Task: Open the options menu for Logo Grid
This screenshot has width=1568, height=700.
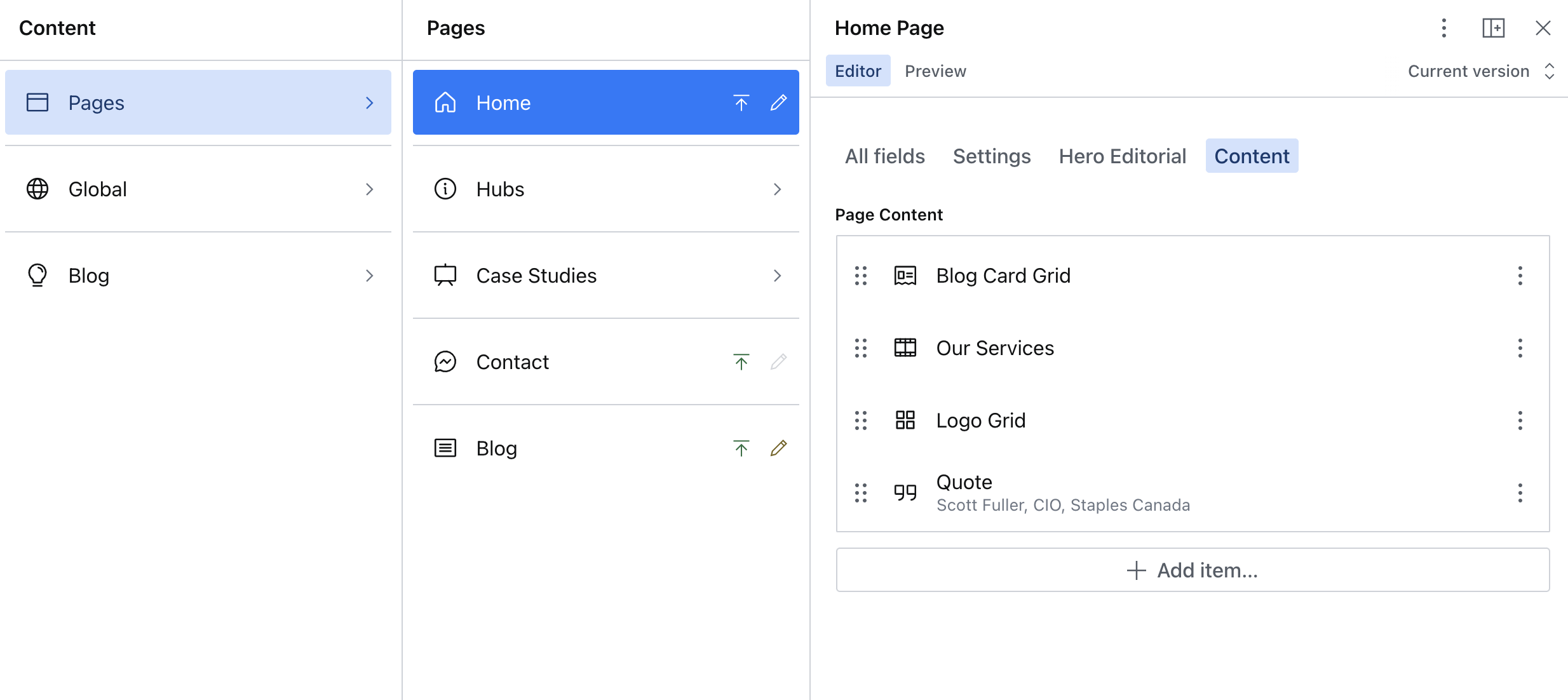Action: [1520, 421]
